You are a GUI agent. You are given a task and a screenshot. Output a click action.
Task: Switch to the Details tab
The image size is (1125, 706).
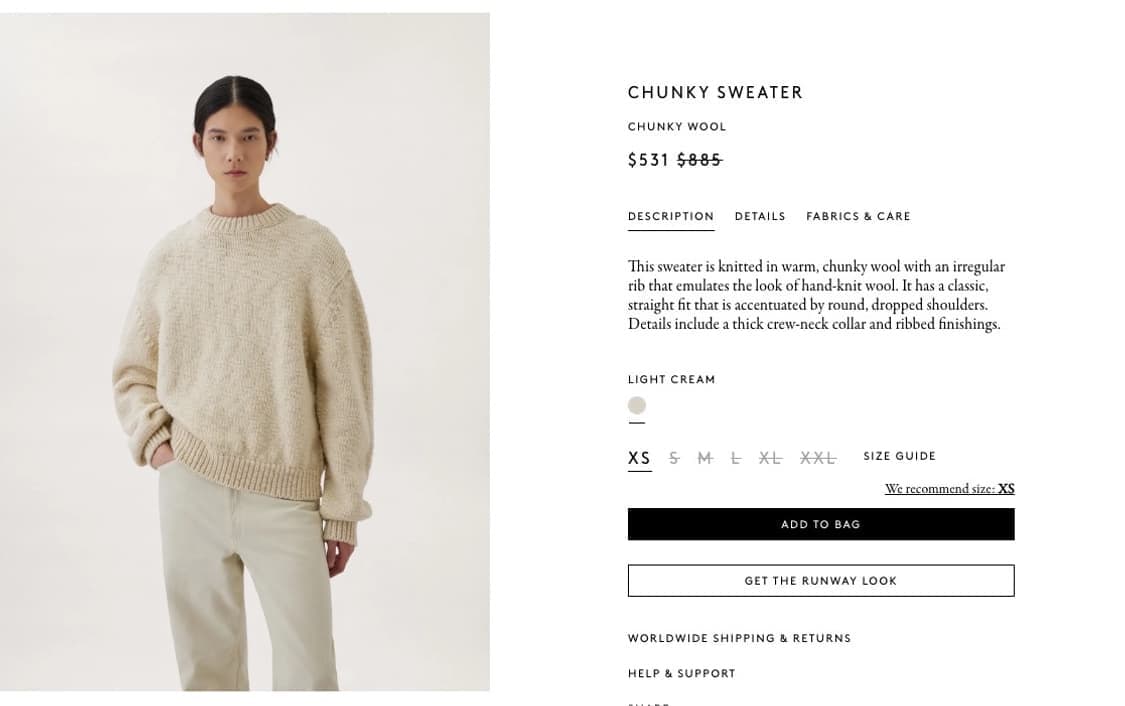[760, 217]
